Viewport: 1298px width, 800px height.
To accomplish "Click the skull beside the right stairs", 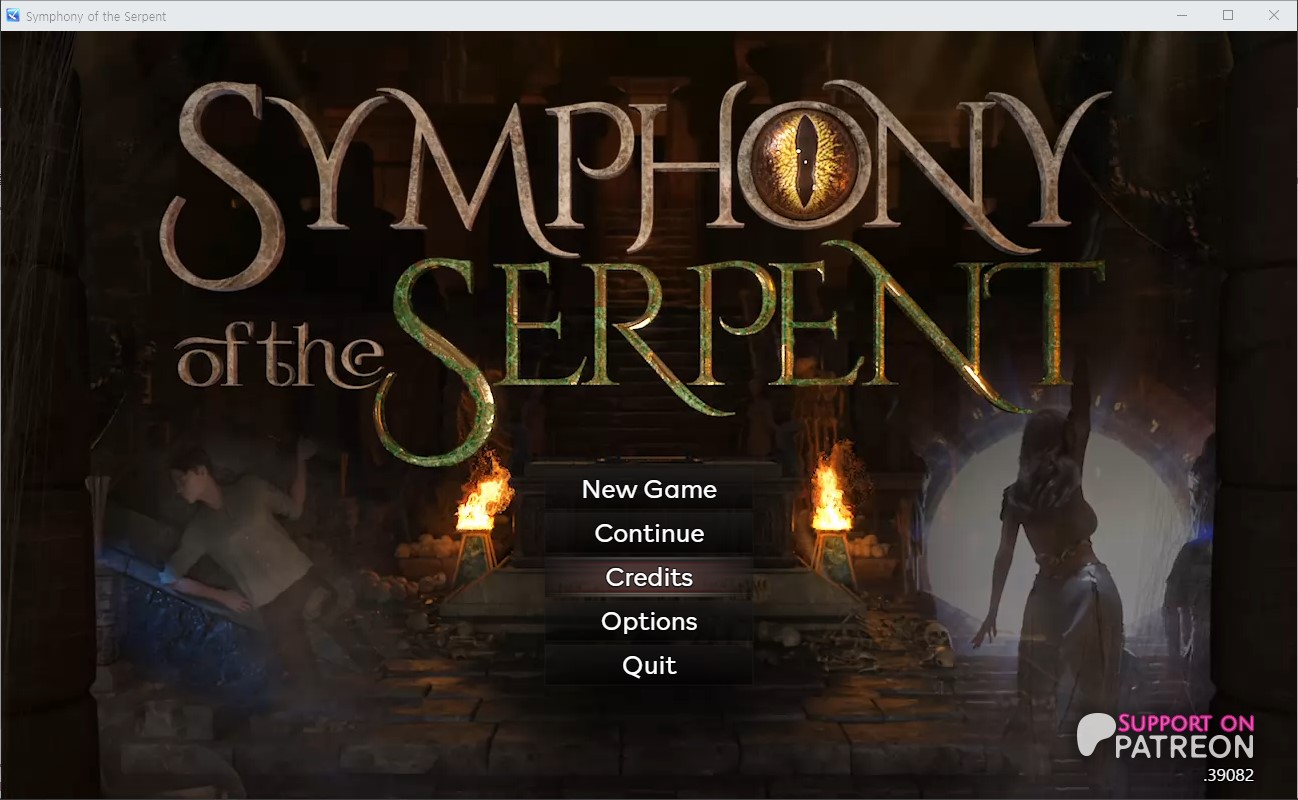I will coord(937,633).
